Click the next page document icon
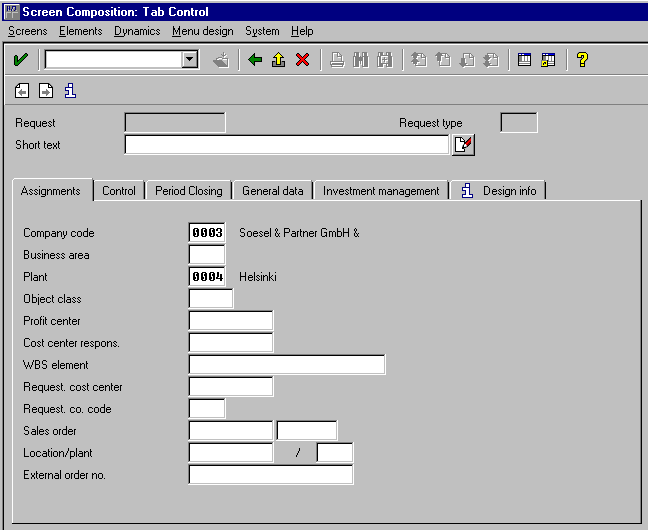Viewport: 648px width, 530px height. pyautogui.click(x=46, y=91)
